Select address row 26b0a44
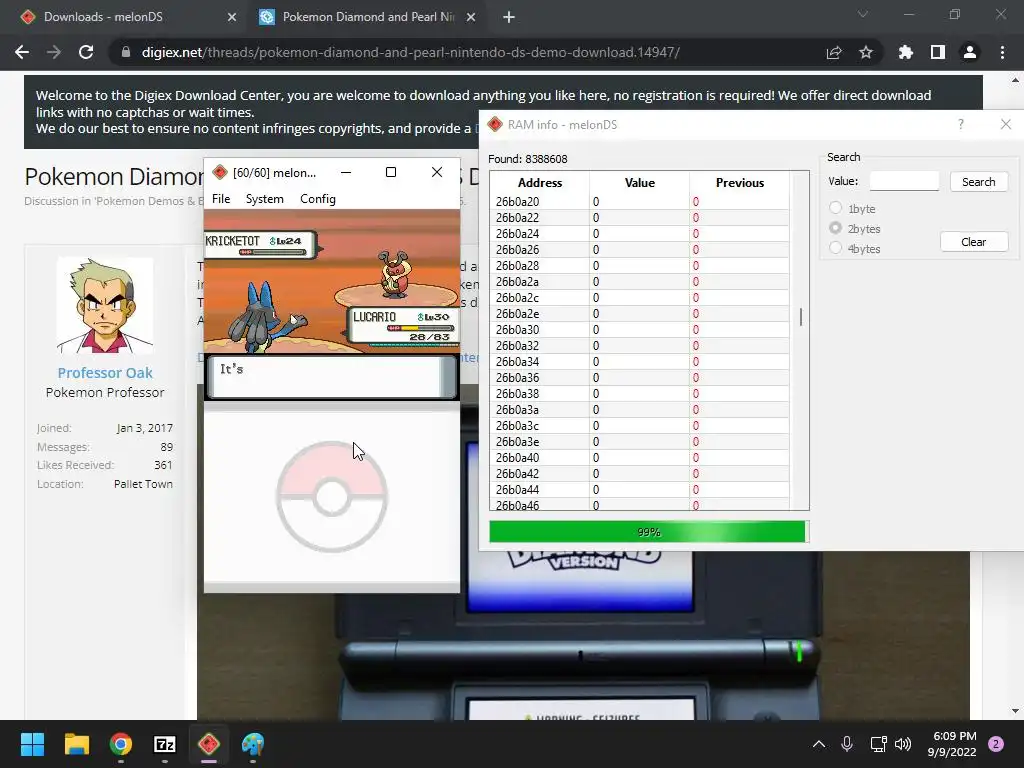 pos(539,490)
